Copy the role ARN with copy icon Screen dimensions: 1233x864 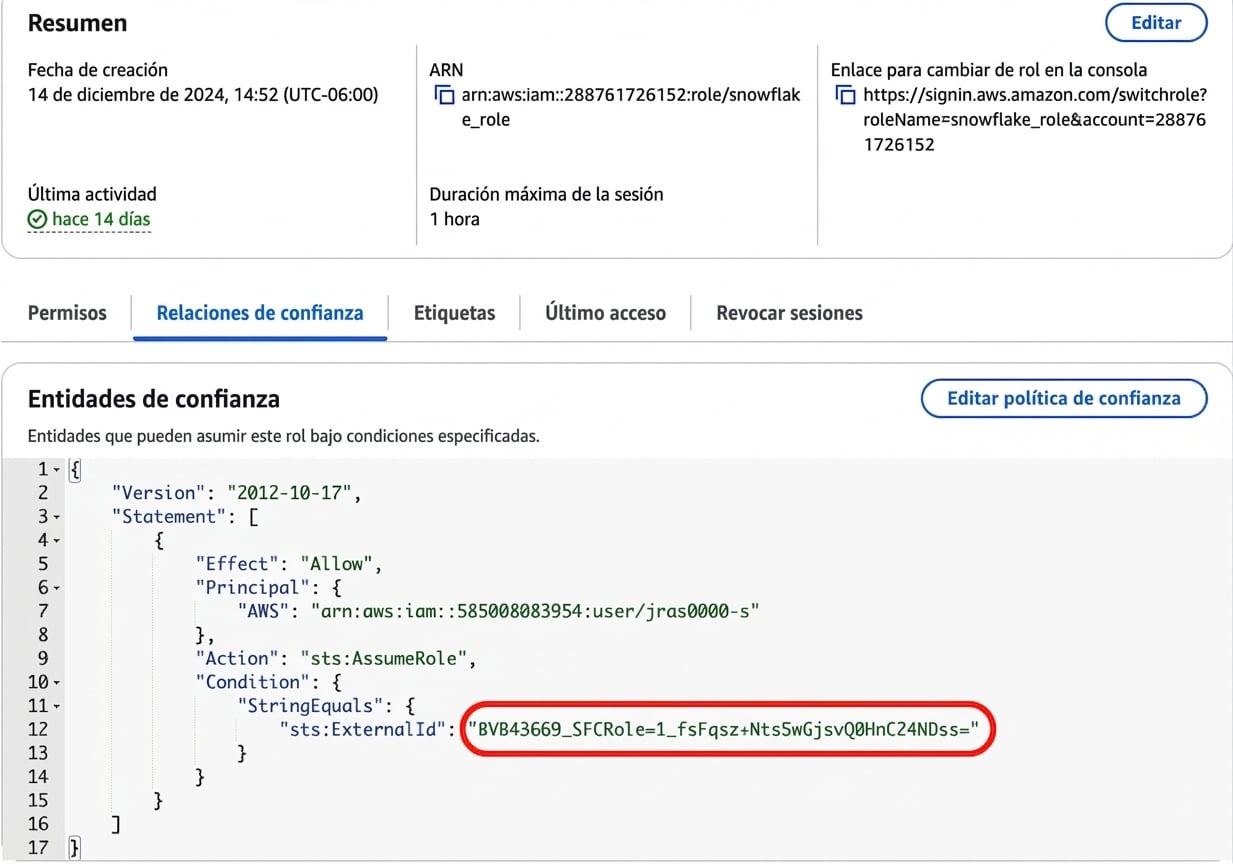click(444, 97)
